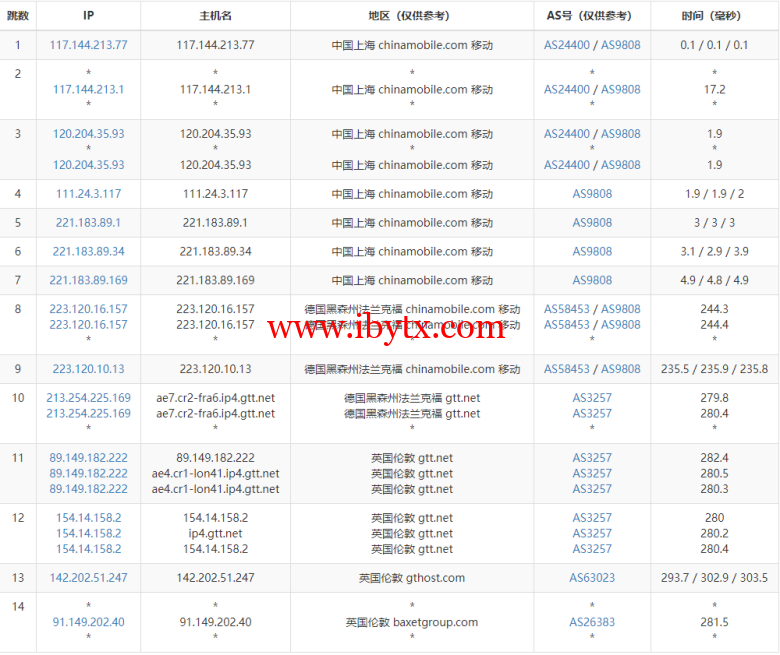The image size is (780, 655).
Task: Click the first 213.254.225.169 IP link in hop 10
Action: click(88, 398)
